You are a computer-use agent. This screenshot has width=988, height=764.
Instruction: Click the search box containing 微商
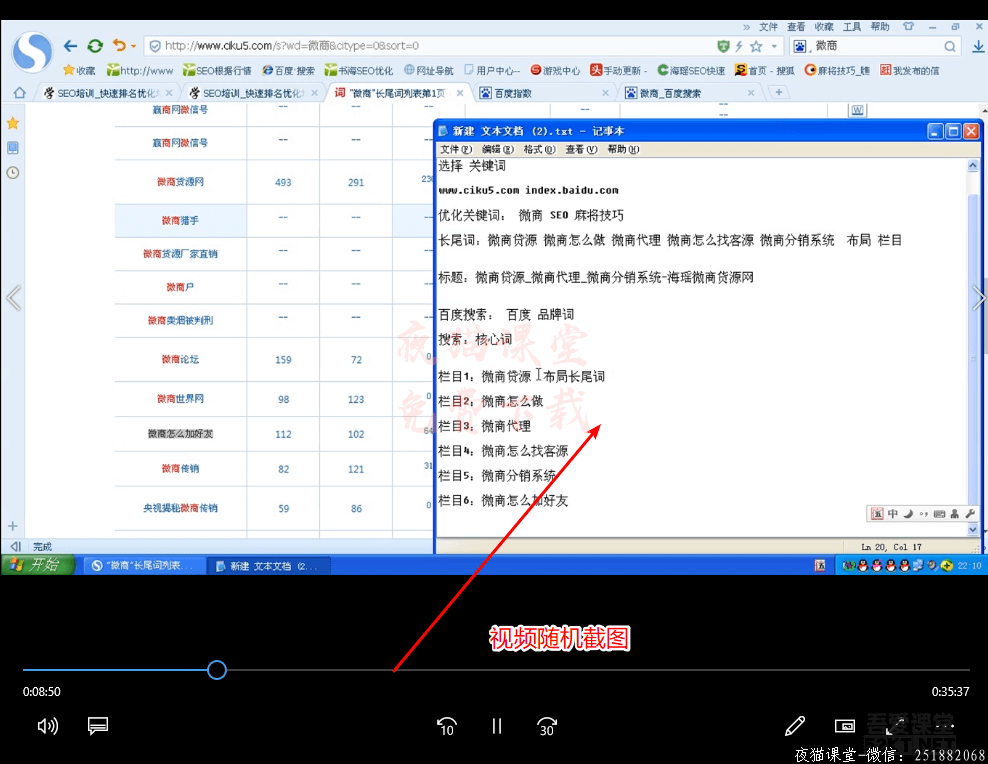(876, 46)
